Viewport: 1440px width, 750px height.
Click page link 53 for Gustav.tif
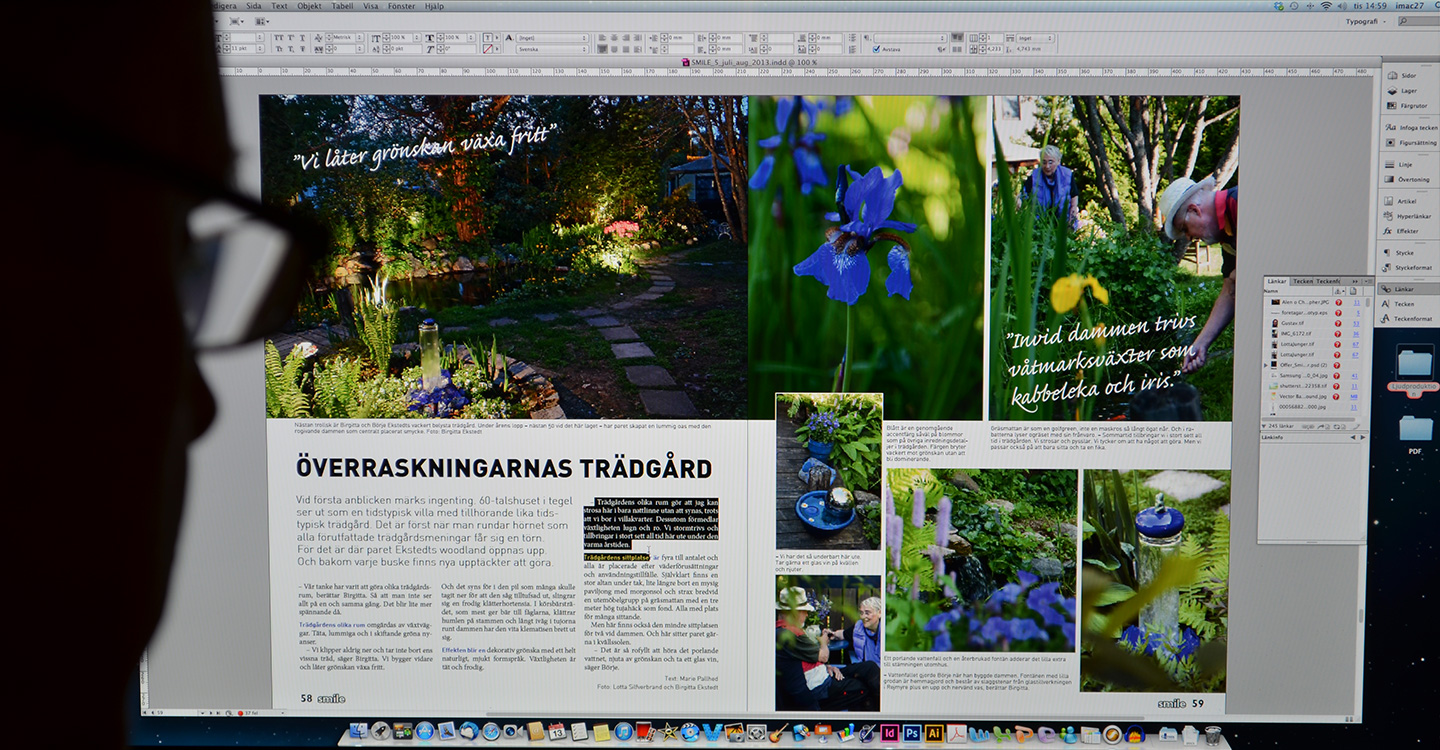[1356, 324]
